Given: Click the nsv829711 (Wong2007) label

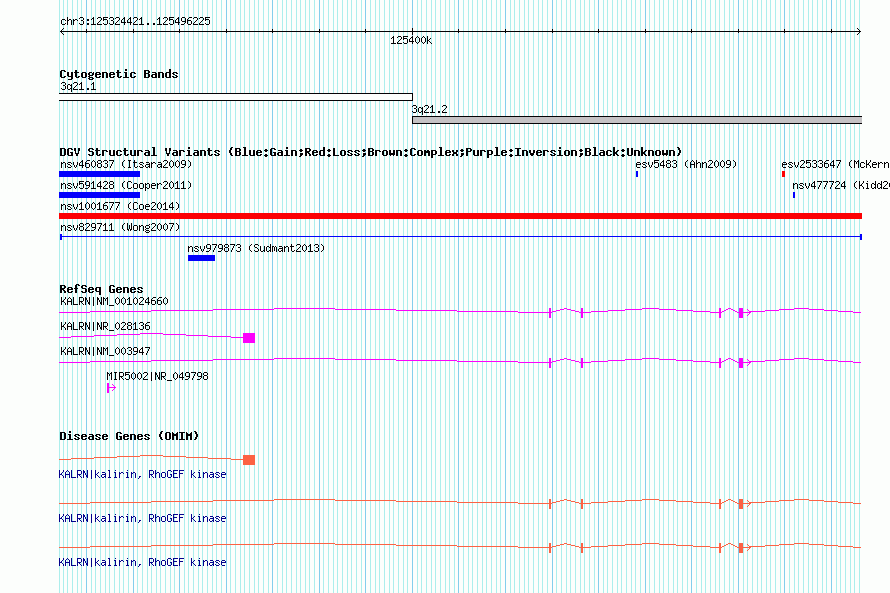Looking at the screenshot, I should (120, 227).
